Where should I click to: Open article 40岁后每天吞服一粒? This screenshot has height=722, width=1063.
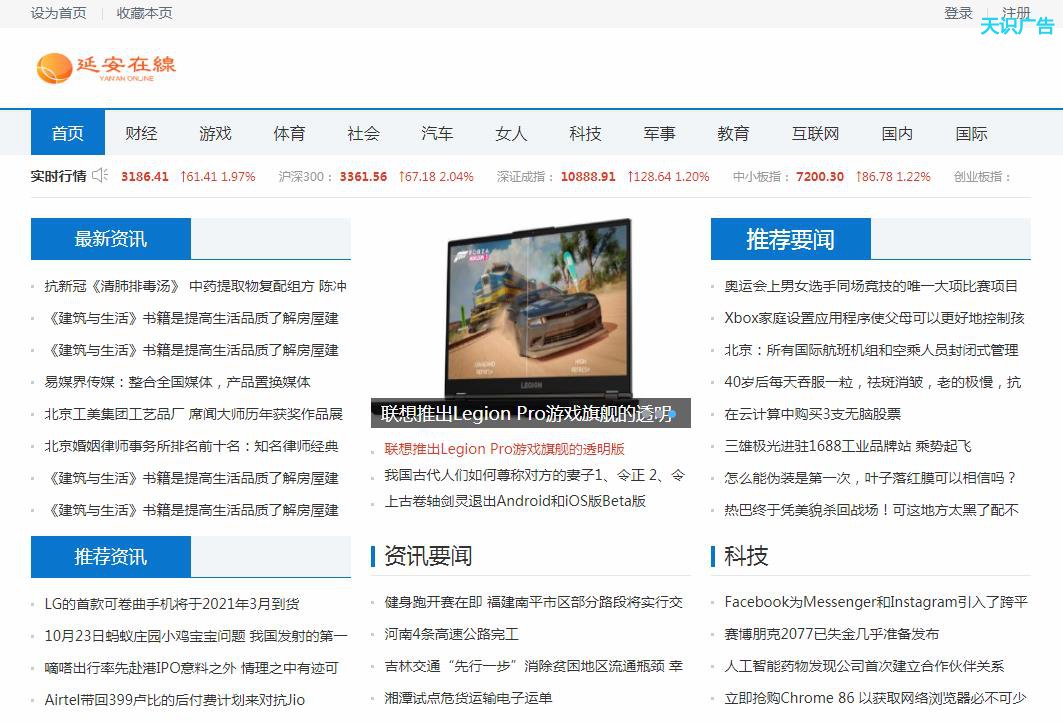pyautogui.click(x=873, y=382)
